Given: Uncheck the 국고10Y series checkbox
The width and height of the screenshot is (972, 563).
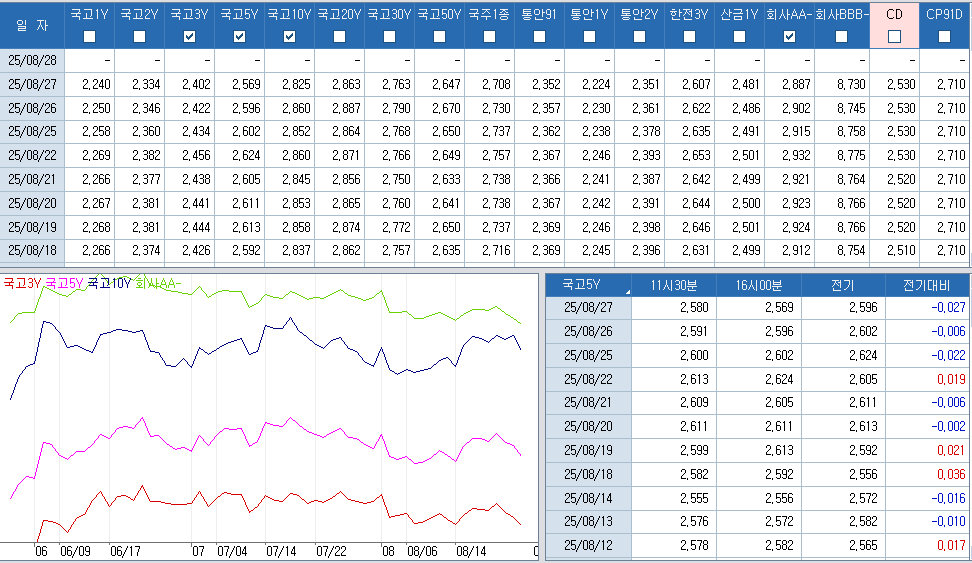Looking at the screenshot, I should pos(289,37).
